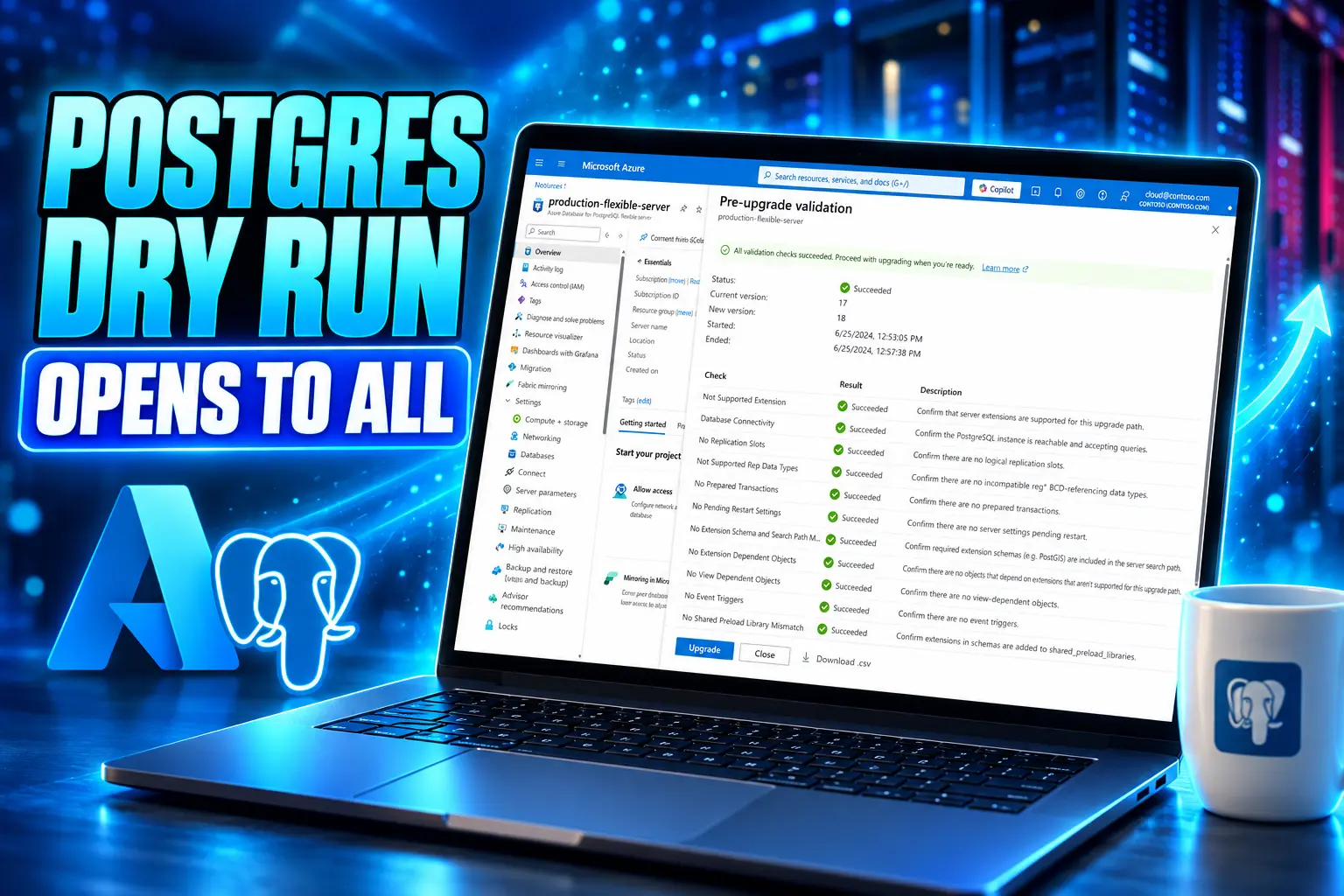Open the Allow access card
This screenshot has height=896, width=1344.
click(645, 501)
